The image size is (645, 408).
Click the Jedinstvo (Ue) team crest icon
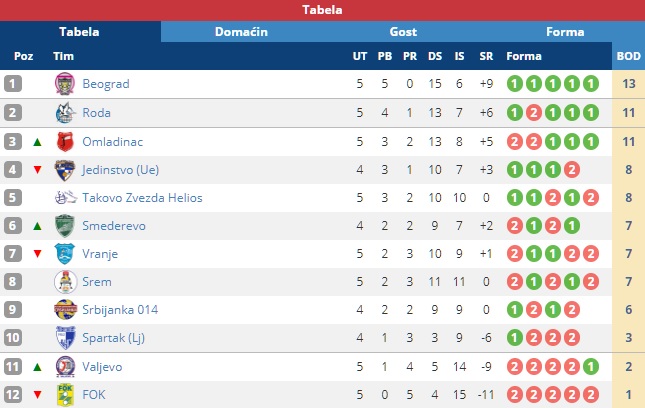coord(65,169)
